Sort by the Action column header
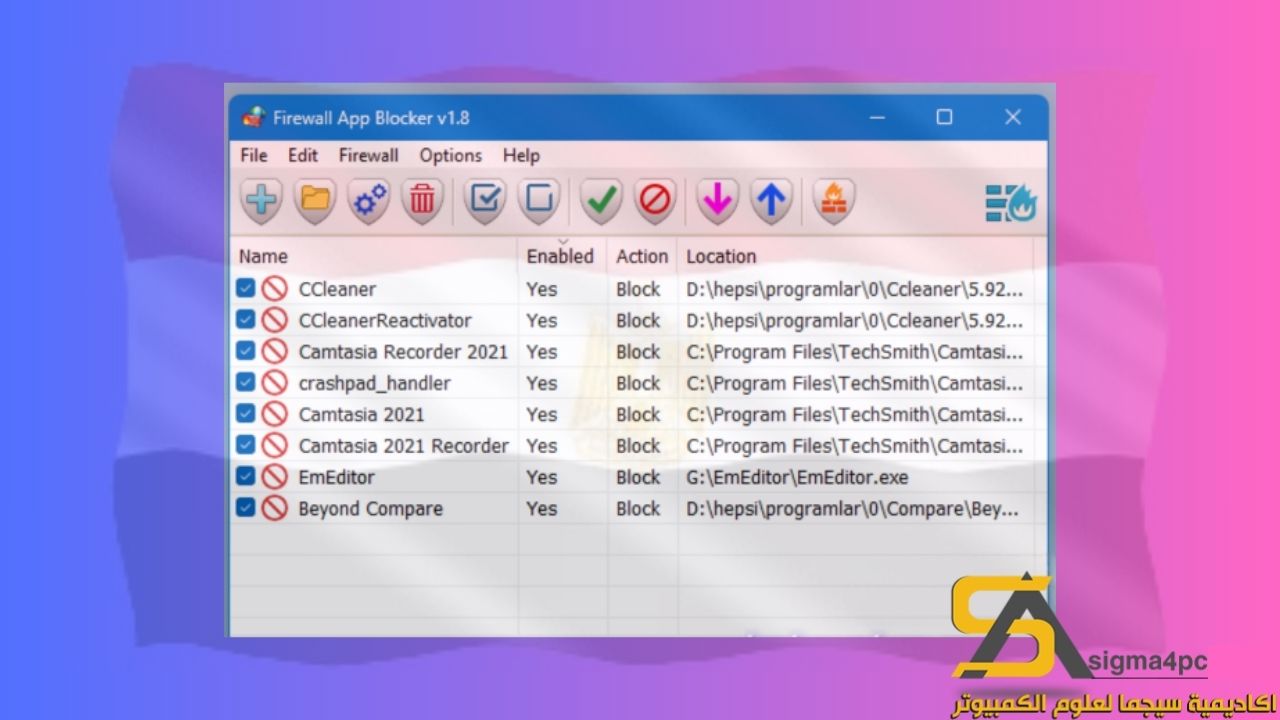This screenshot has height=720, width=1280. (642, 256)
